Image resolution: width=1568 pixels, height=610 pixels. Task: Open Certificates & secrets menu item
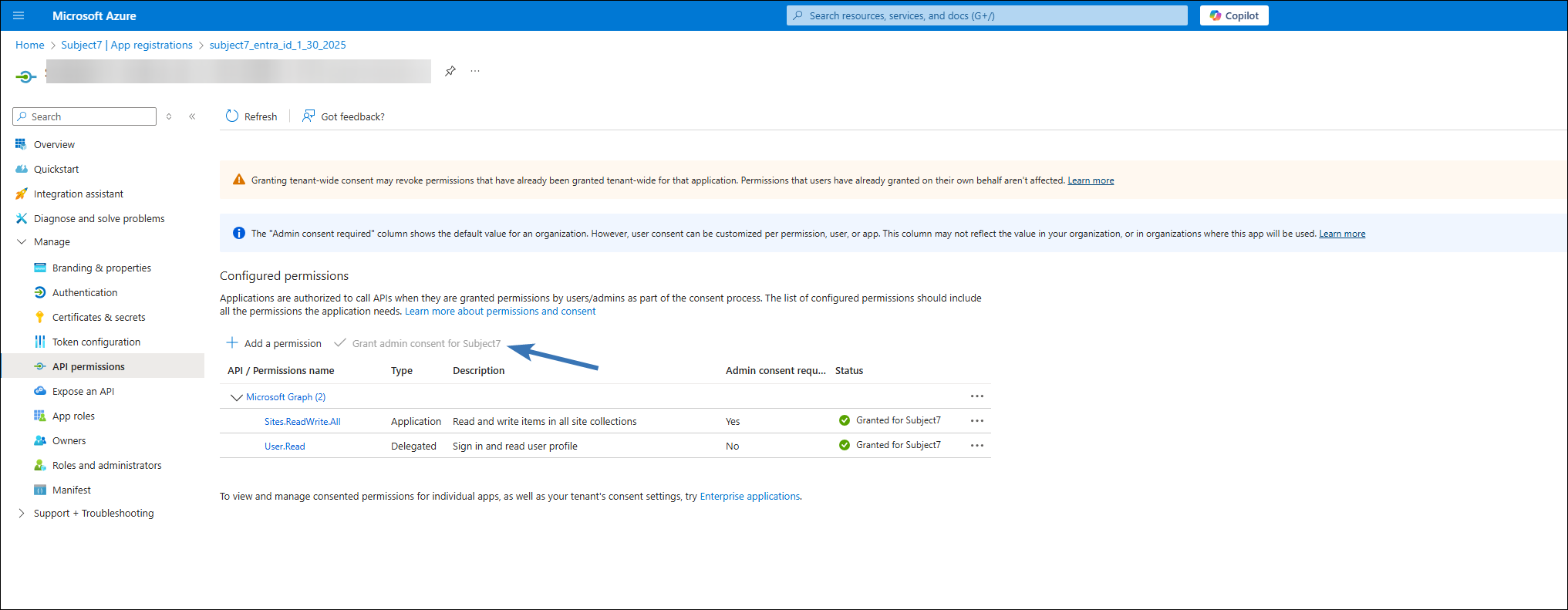pyautogui.click(x=99, y=317)
